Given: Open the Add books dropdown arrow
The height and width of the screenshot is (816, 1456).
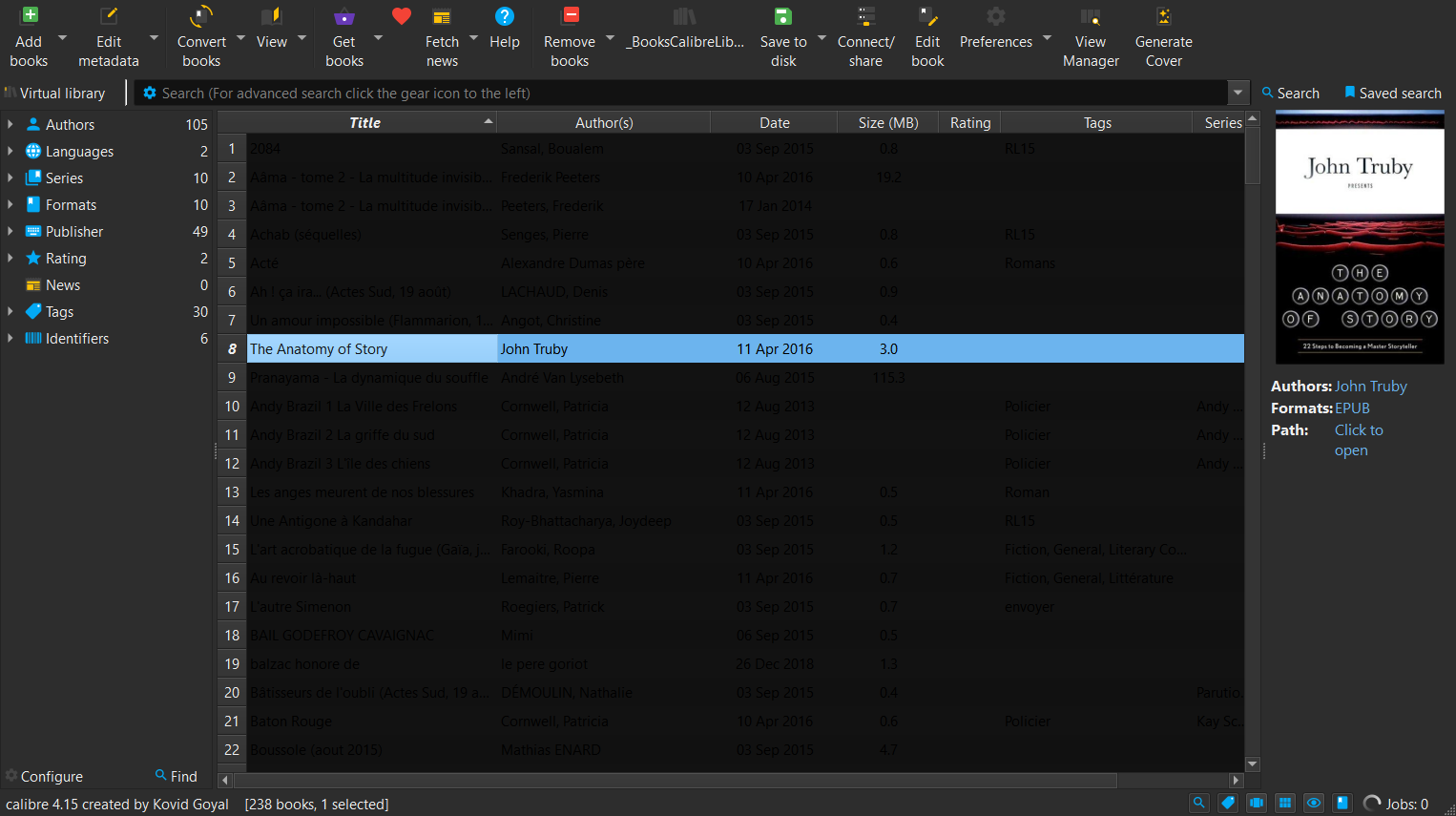Looking at the screenshot, I should [63, 38].
